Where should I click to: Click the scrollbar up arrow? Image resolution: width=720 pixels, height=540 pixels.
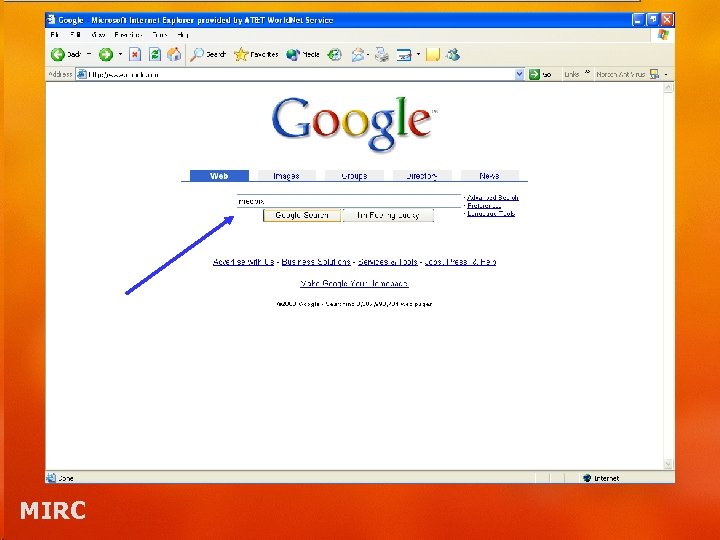(x=668, y=87)
